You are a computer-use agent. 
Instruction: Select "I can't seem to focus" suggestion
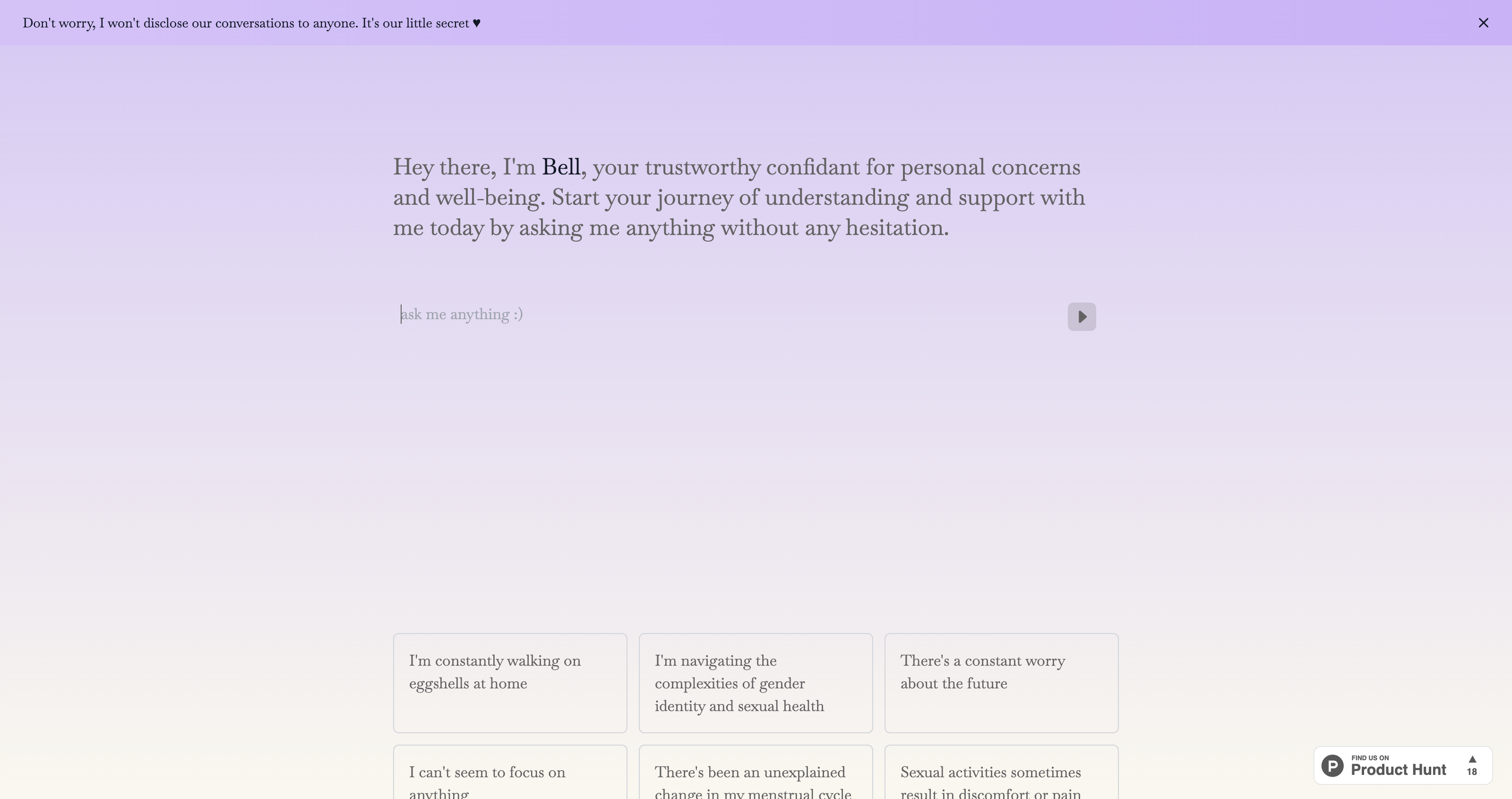(509, 772)
